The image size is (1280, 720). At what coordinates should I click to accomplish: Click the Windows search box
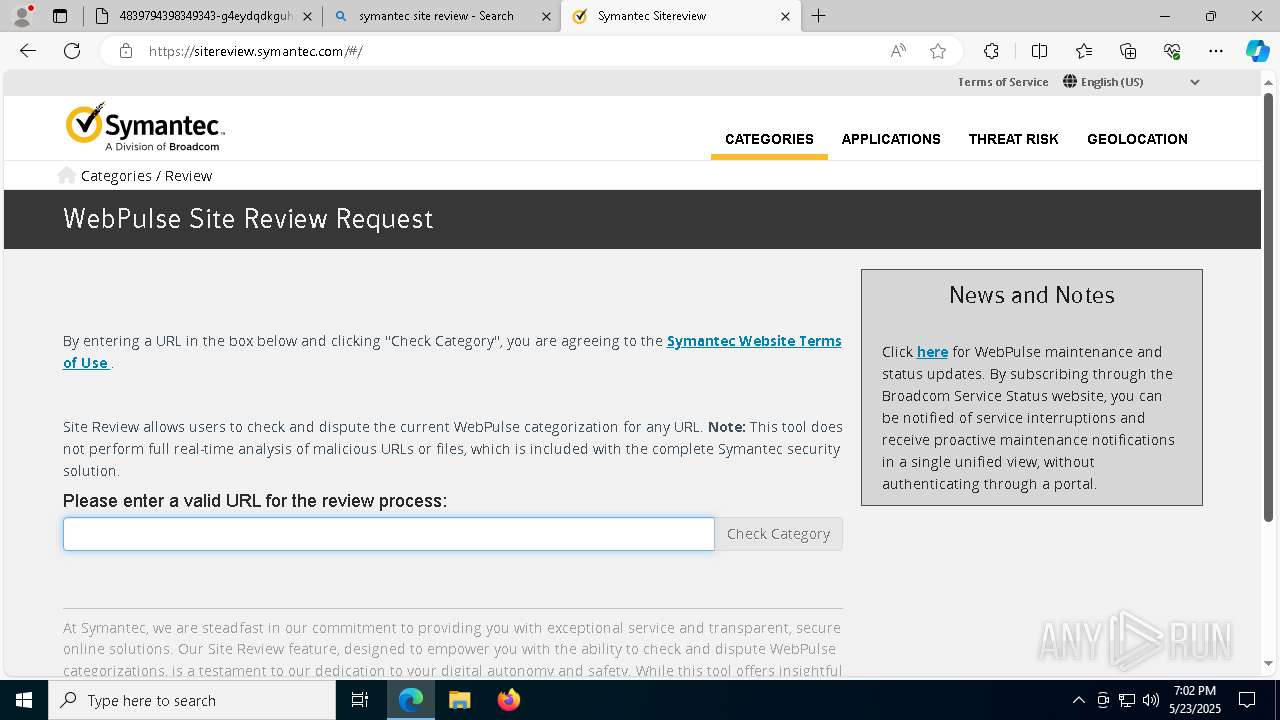[x=192, y=700]
